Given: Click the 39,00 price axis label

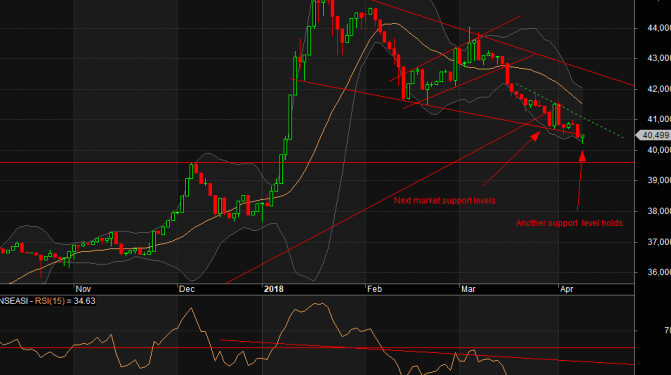Looking at the screenshot, I should click(659, 180).
